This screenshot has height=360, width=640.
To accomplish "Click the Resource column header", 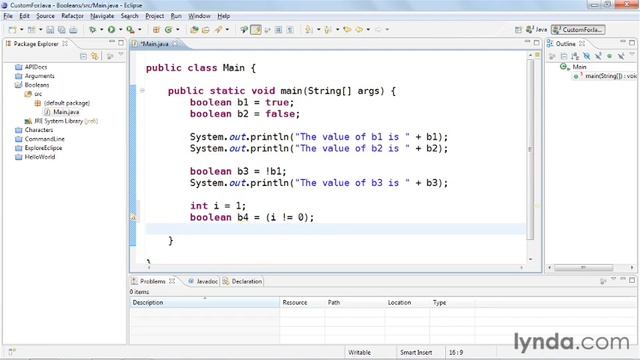I will coord(302,302).
